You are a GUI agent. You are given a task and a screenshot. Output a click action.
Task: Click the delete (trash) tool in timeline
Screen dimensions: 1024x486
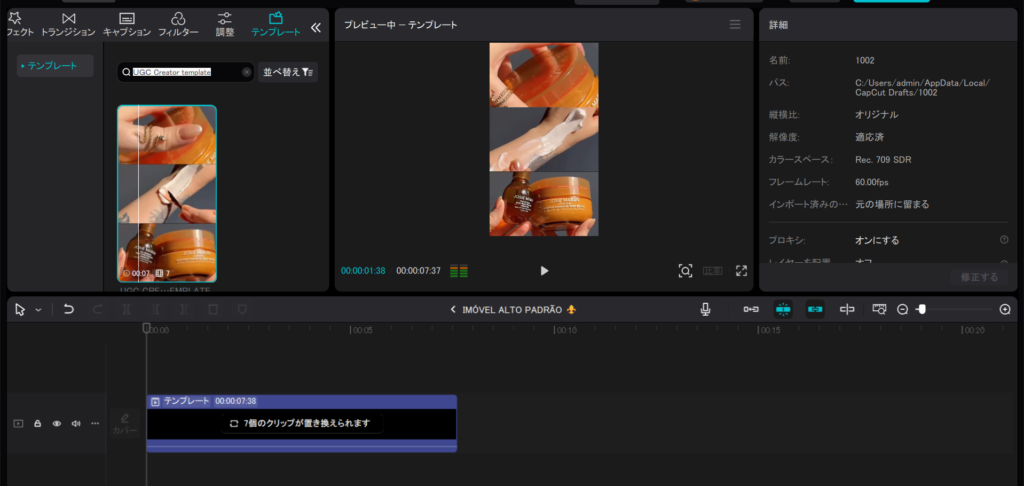[213, 310]
